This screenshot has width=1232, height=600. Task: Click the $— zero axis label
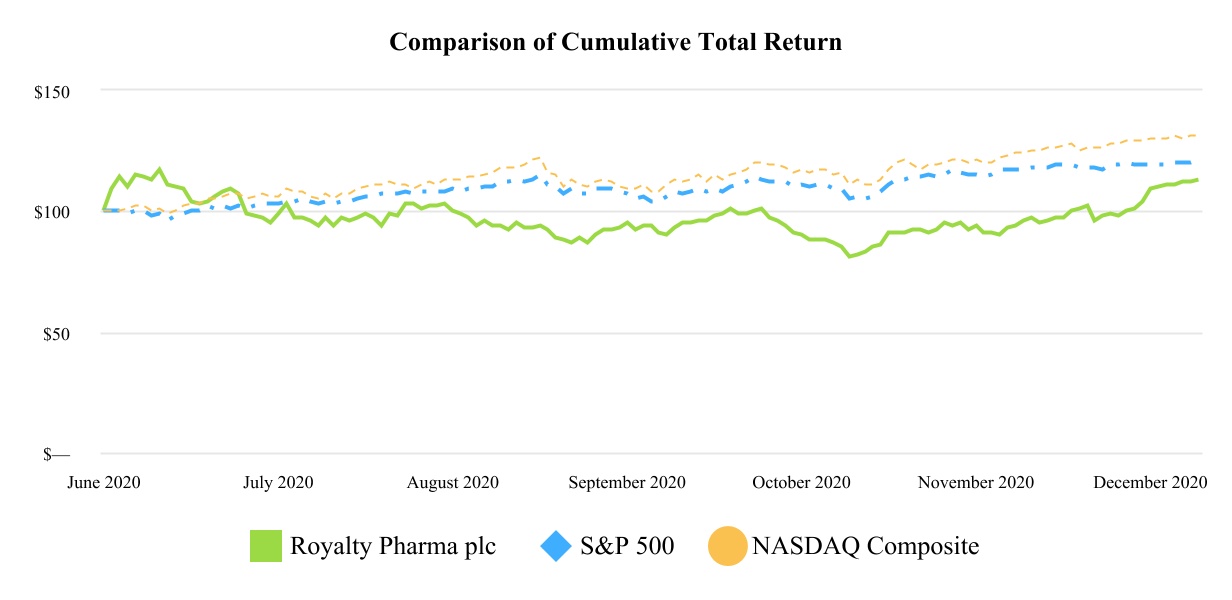click(x=56, y=455)
